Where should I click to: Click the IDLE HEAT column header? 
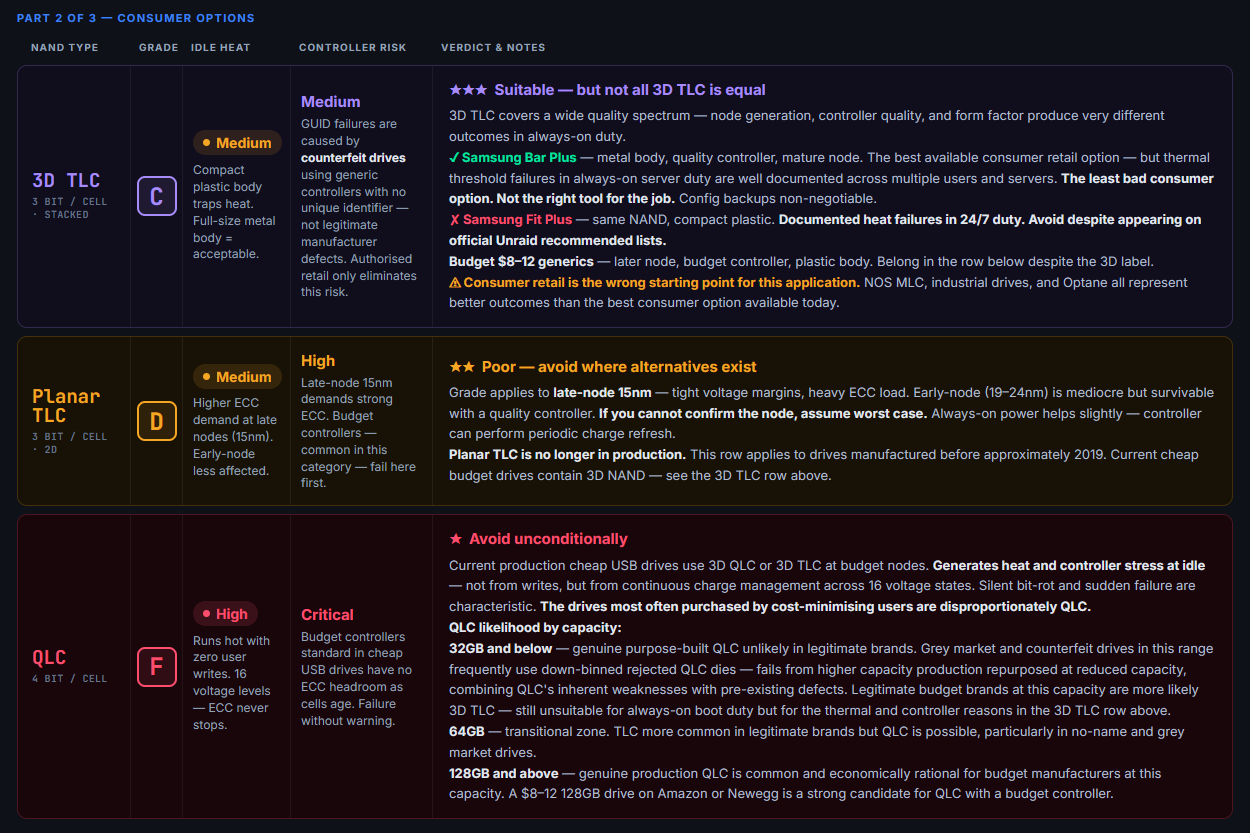tap(221, 48)
